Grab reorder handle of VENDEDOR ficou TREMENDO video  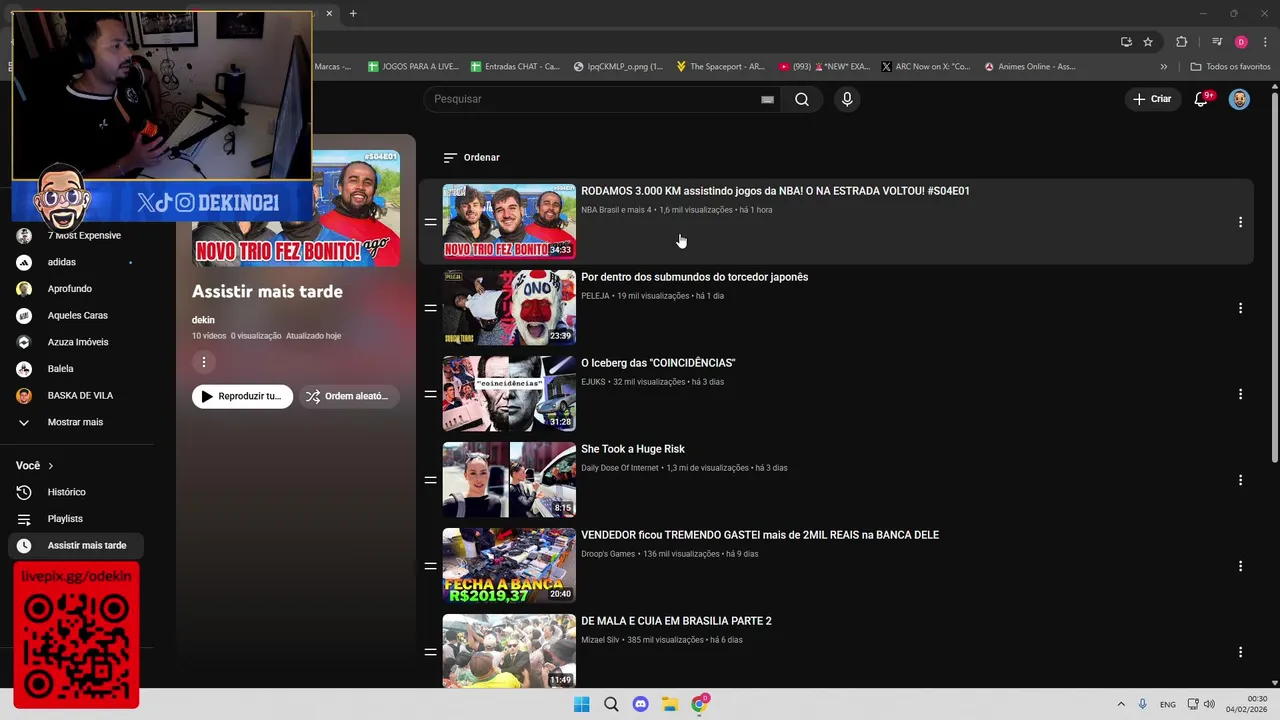pos(430,566)
